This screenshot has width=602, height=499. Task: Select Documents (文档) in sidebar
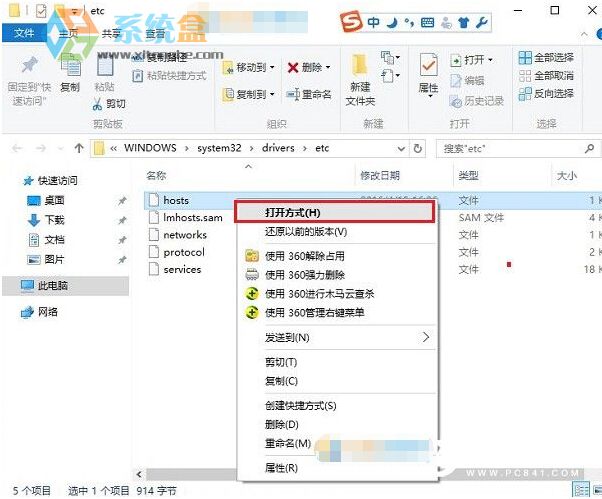tap(46, 240)
